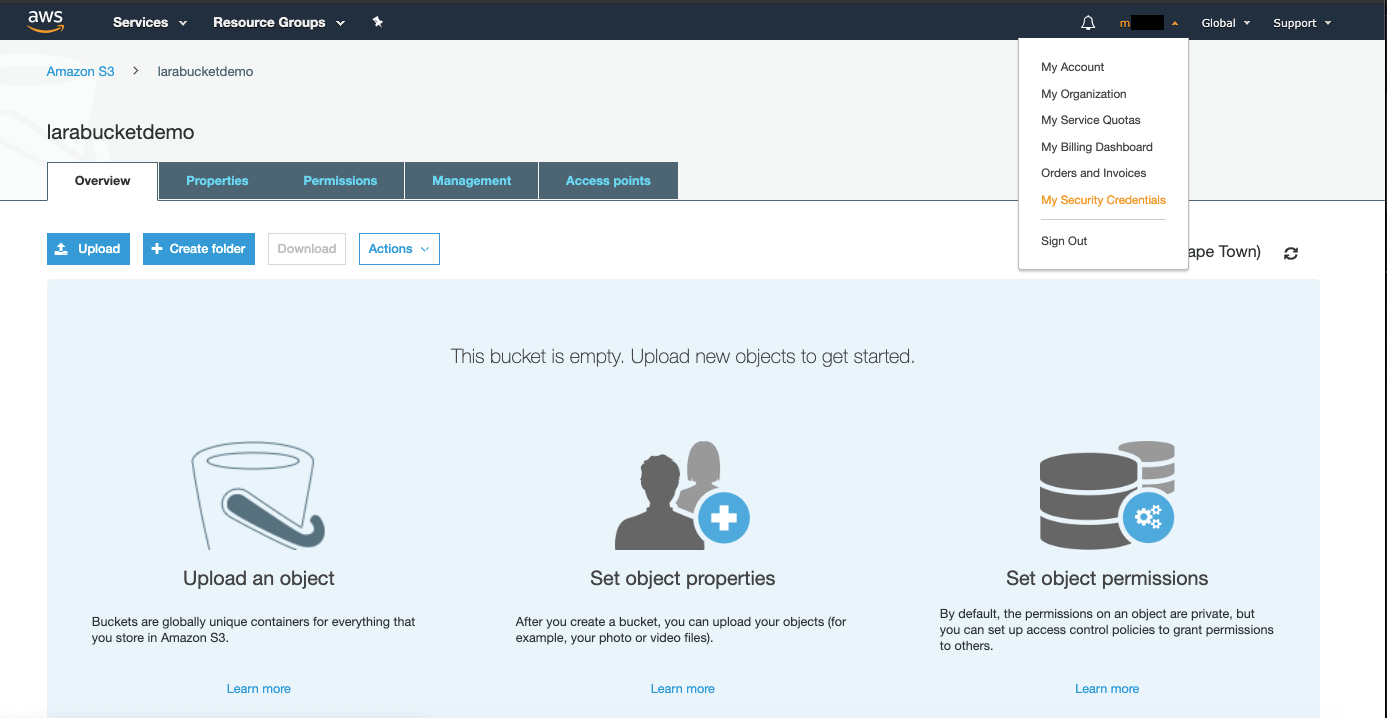Click the pushpin shortcuts icon
The width and height of the screenshot is (1387, 718).
tap(377, 21)
